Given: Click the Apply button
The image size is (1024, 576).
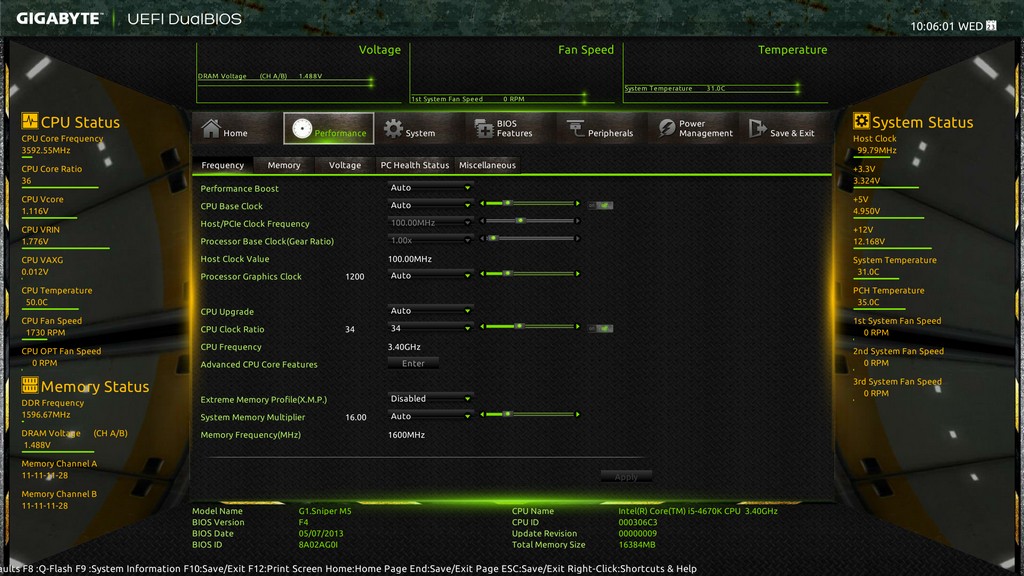Looking at the screenshot, I should click(x=626, y=477).
